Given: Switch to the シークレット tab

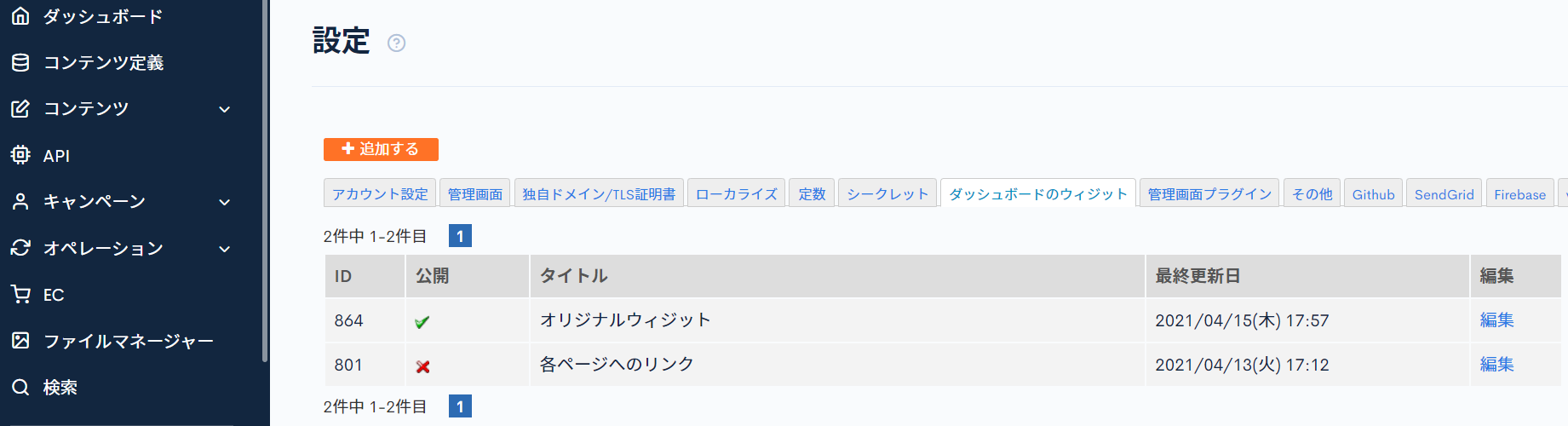Looking at the screenshot, I should [887, 193].
